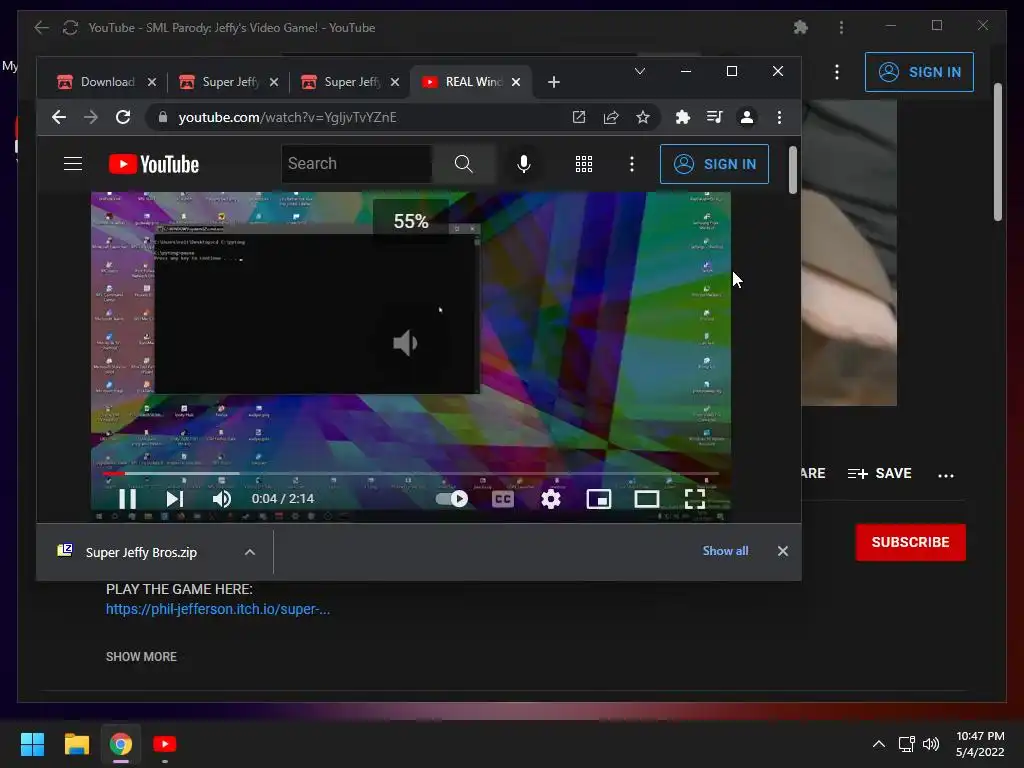Open Super Jeffy Bros.zip download

pyautogui.click(x=141, y=552)
